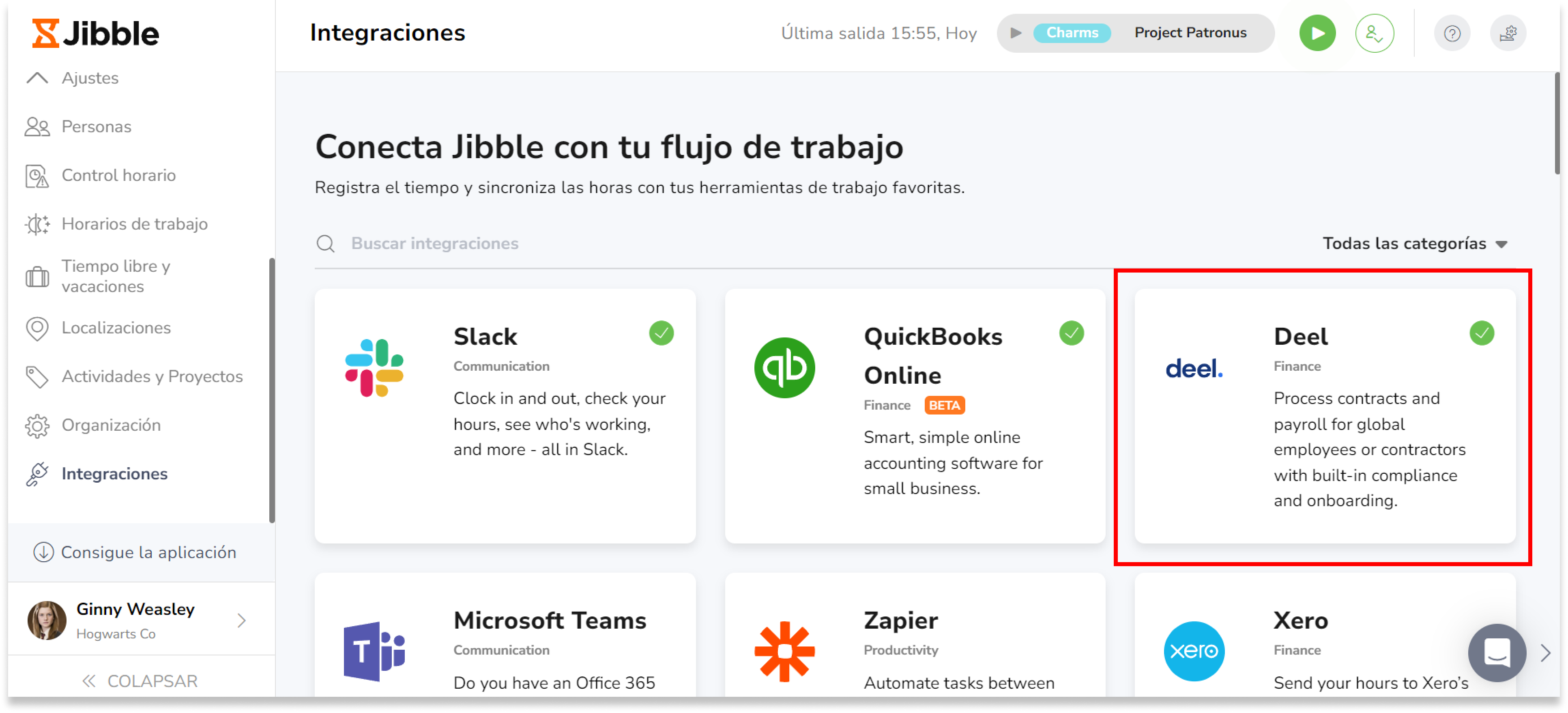
Task: Open the Xero integration card
Action: 1325,634
